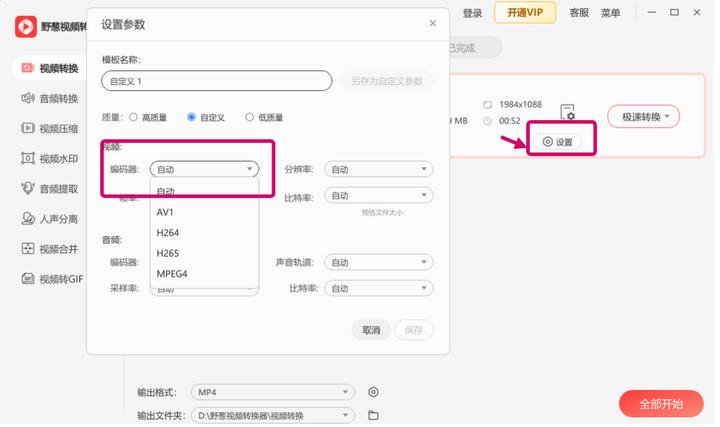720x427 pixels.
Task: Click the 视频压缩 sidebar icon
Action: pos(28,128)
